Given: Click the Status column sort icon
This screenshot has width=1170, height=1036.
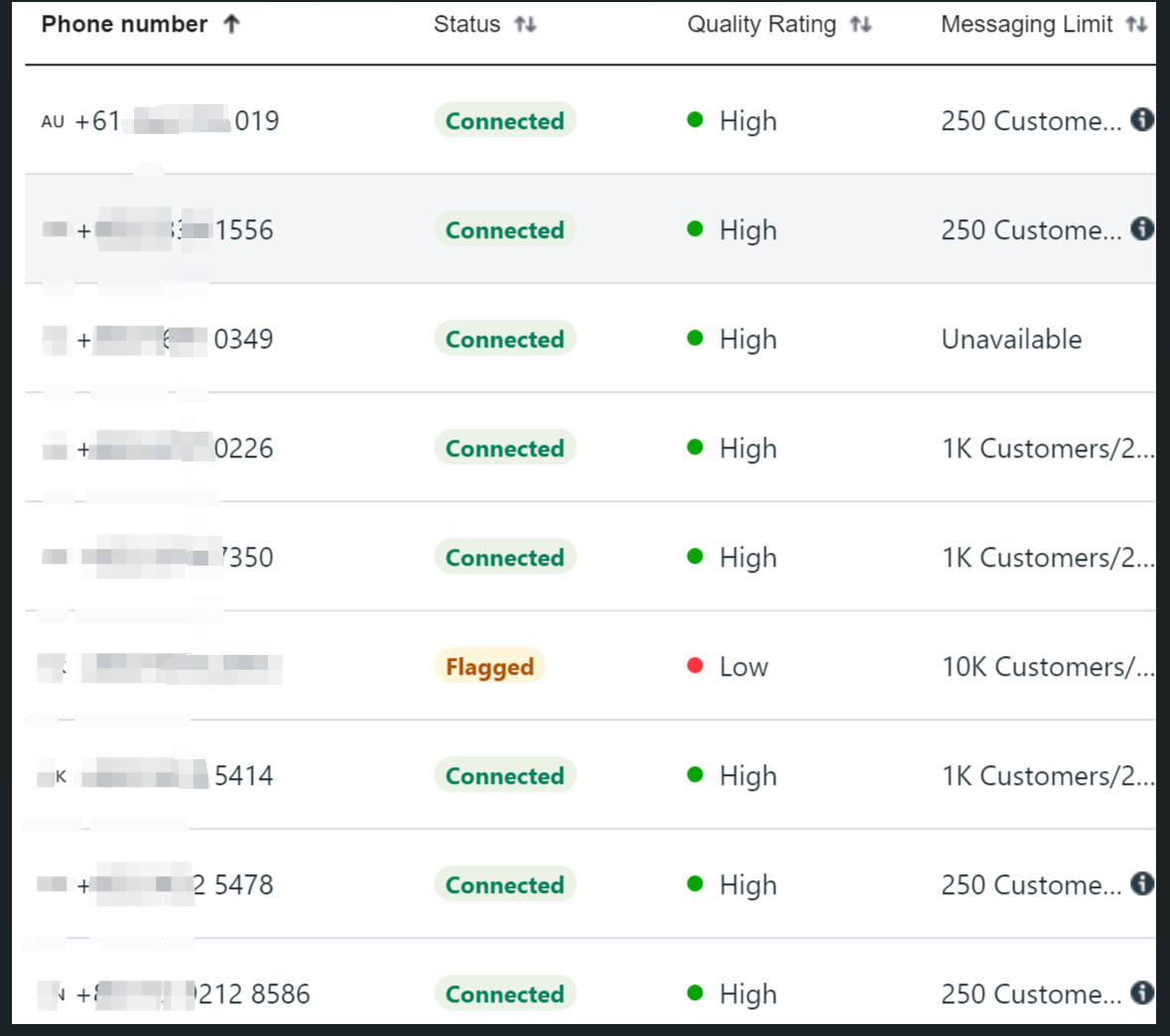Looking at the screenshot, I should point(525,25).
